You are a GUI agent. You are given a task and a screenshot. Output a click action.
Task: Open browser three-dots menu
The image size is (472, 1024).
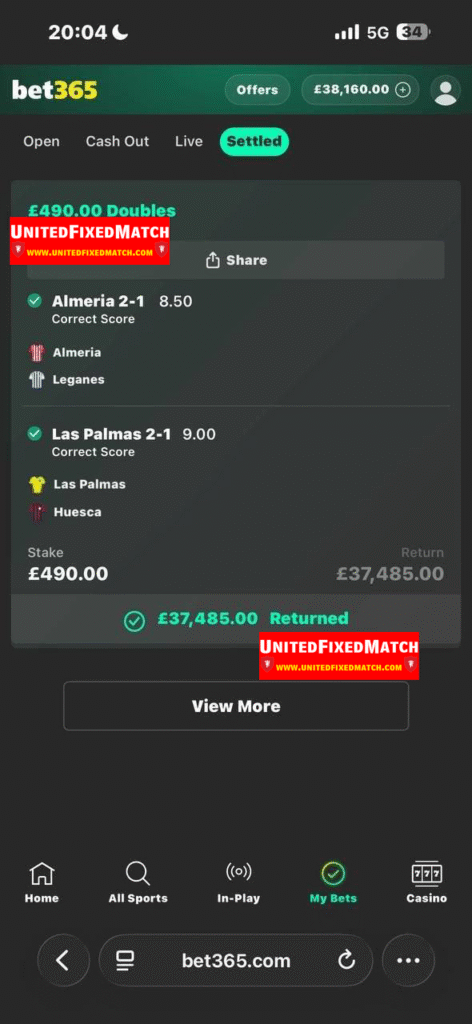[x=408, y=960]
